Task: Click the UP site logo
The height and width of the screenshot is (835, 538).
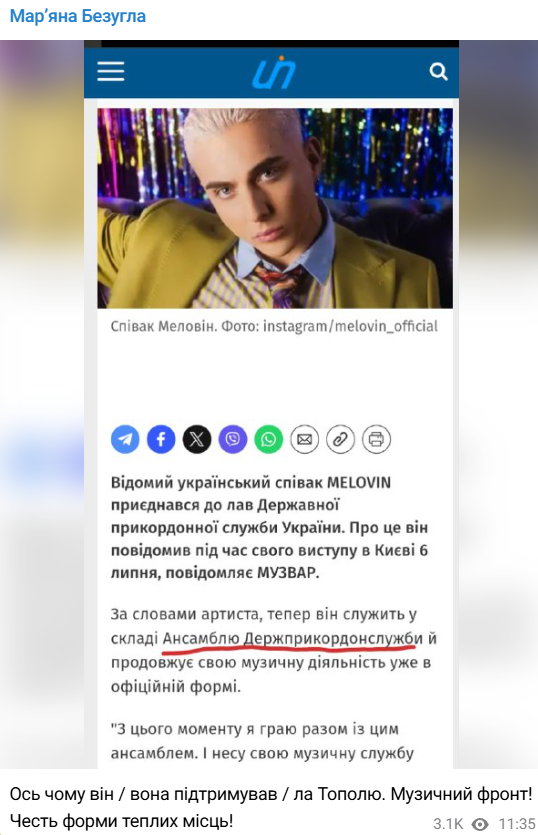Action: (x=273, y=72)
